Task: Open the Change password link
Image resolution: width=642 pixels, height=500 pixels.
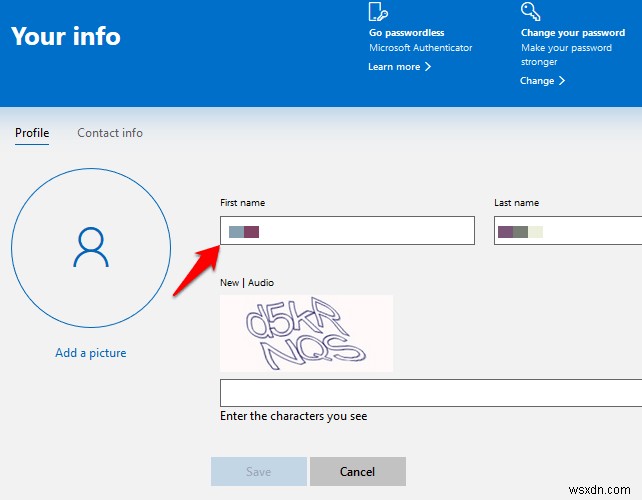Action: [537, 81]
